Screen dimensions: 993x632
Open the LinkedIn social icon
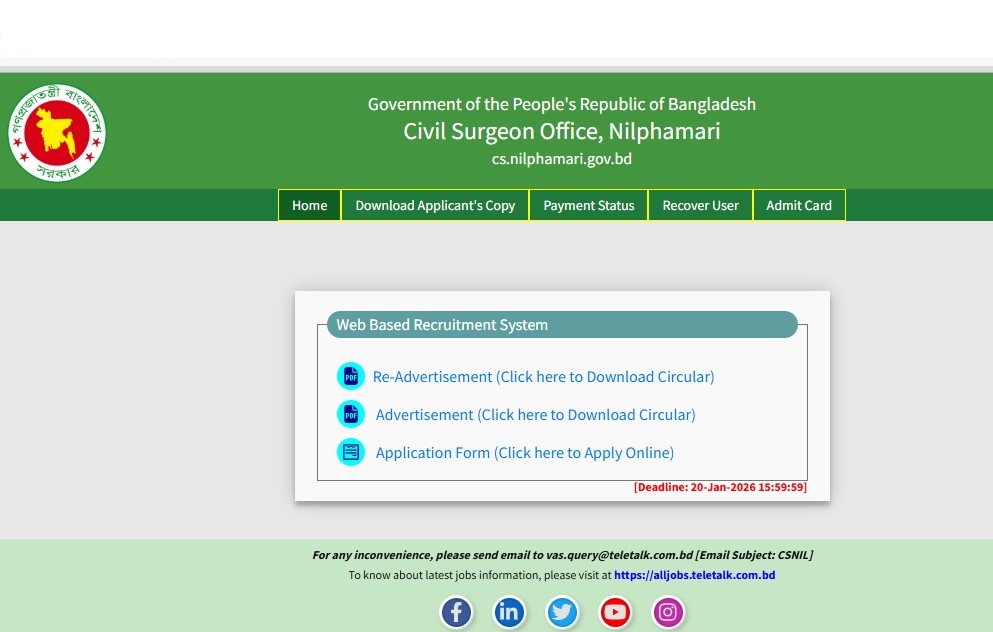tap(509, 611)
